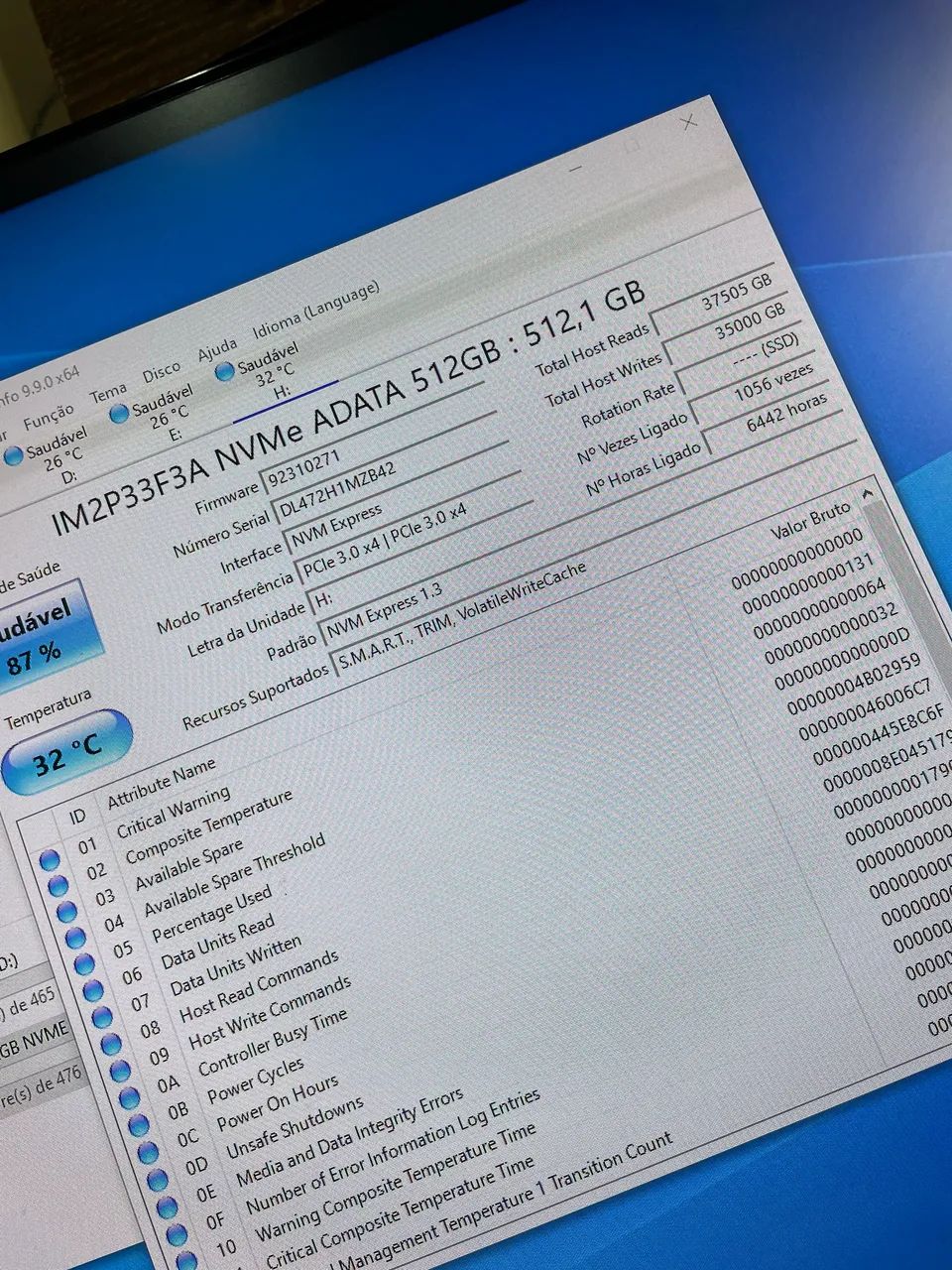The image size is (952, 1270).
Task: Open the Tema menu
Action: [x=108, y=394]
